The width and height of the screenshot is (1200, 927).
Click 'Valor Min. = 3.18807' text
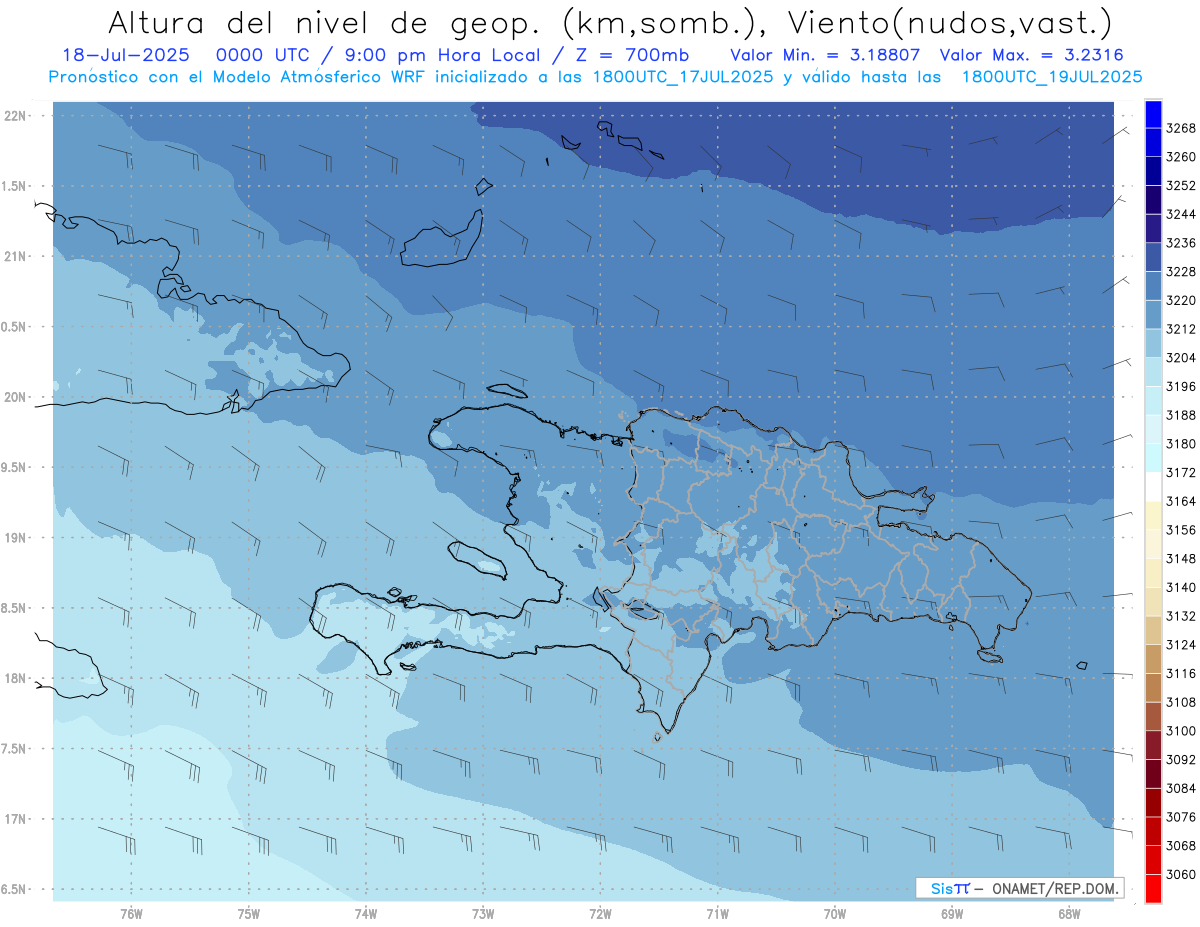(824, 56)
